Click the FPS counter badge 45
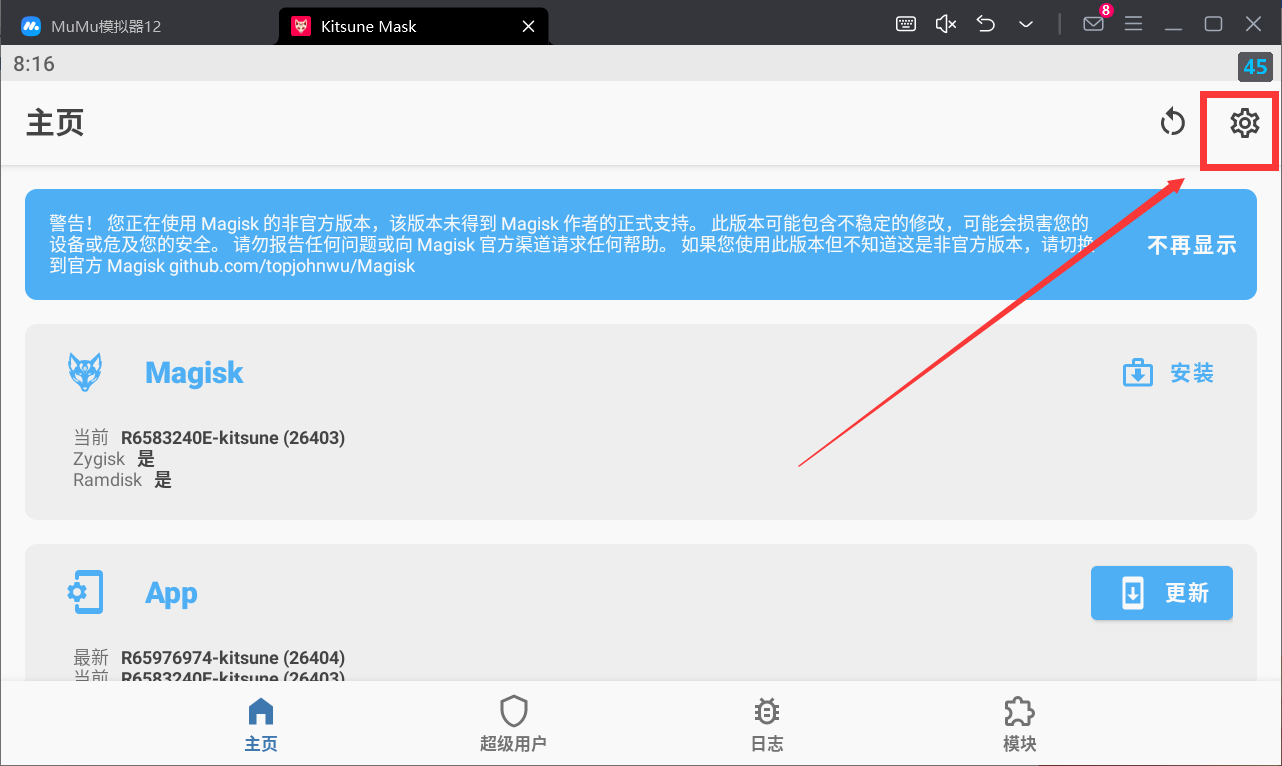The width and height of the screenshot is (1282, 766). click(1254, 67)
